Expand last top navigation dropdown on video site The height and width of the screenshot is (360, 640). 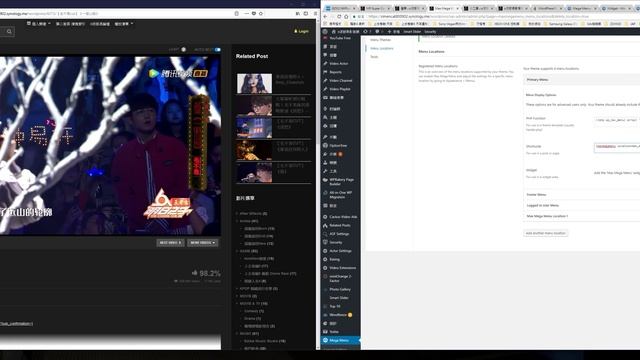click(123, 24)
